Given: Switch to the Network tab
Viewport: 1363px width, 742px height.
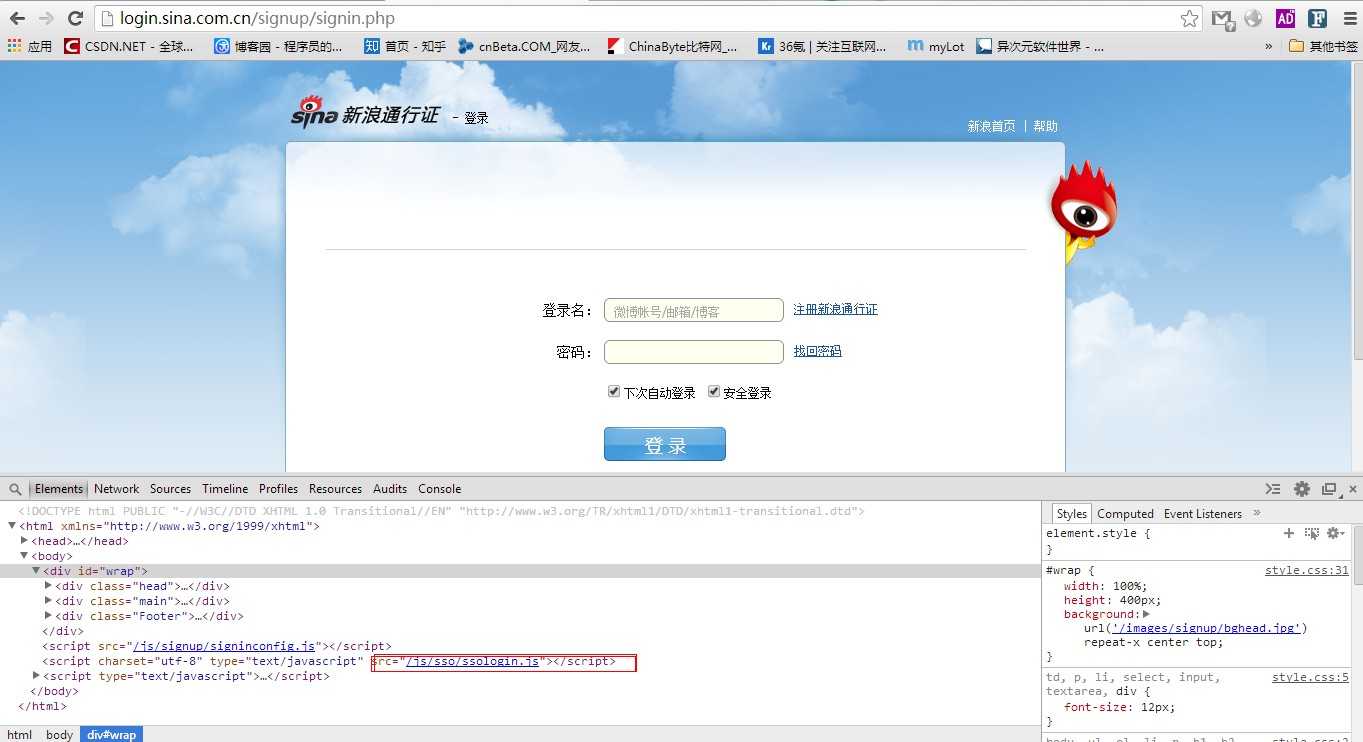Looking at the screenshot, I should coord(116,489).
